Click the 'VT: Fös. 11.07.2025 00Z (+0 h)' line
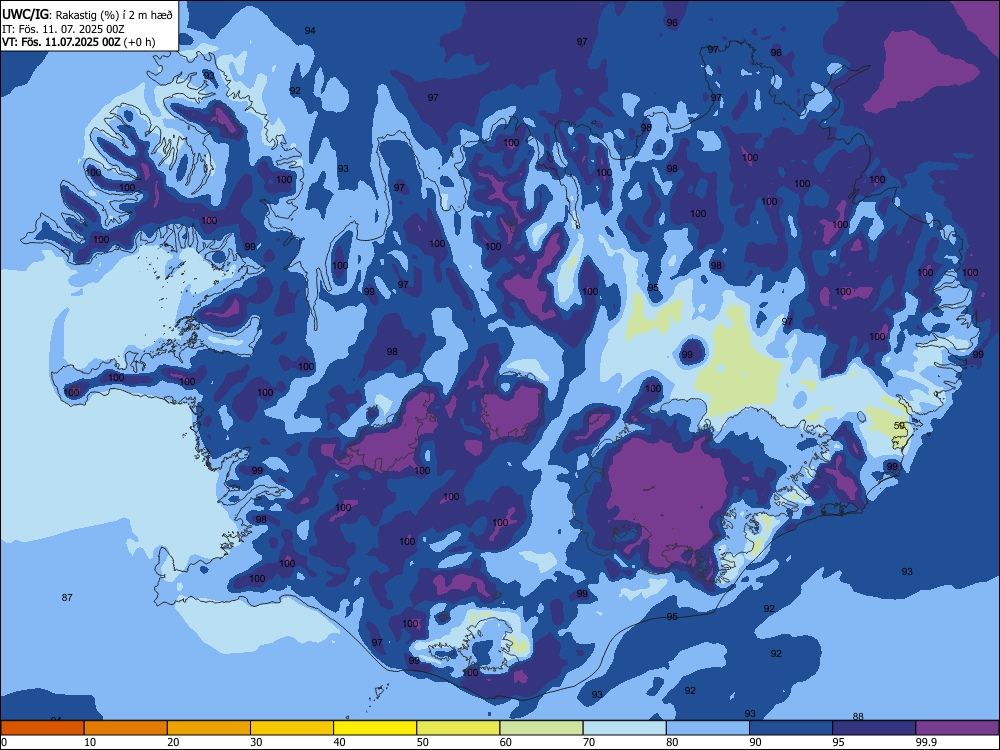 (x=78, y=42)
